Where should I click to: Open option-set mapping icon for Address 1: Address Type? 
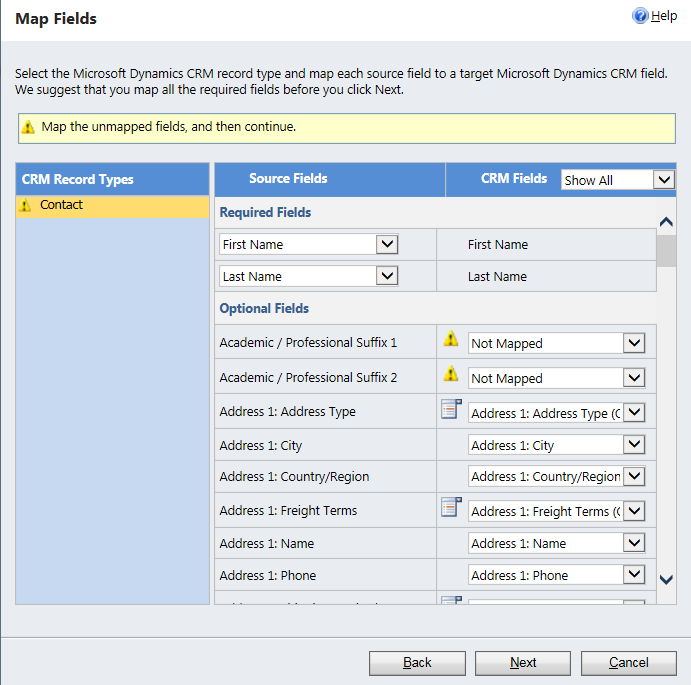coord(451,409)
